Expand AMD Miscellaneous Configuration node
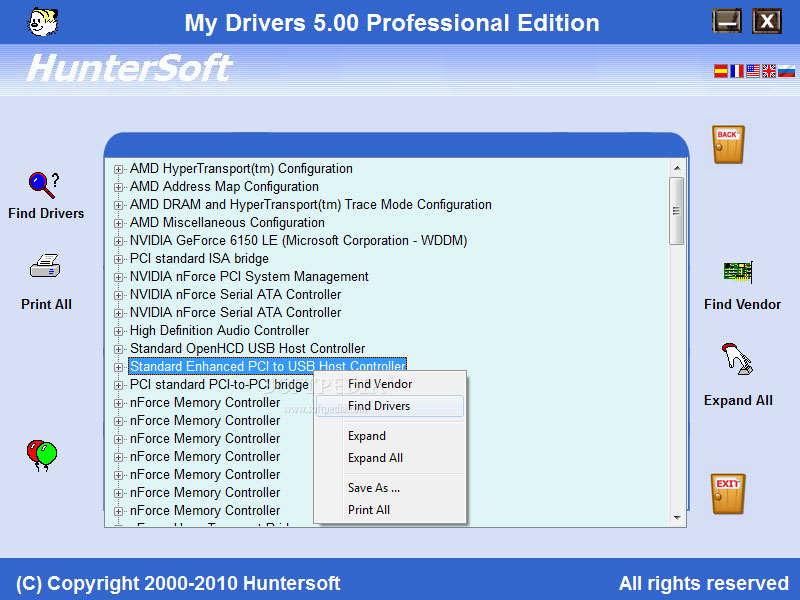This screenshot has width=800, height=600. tap(118, 223)
